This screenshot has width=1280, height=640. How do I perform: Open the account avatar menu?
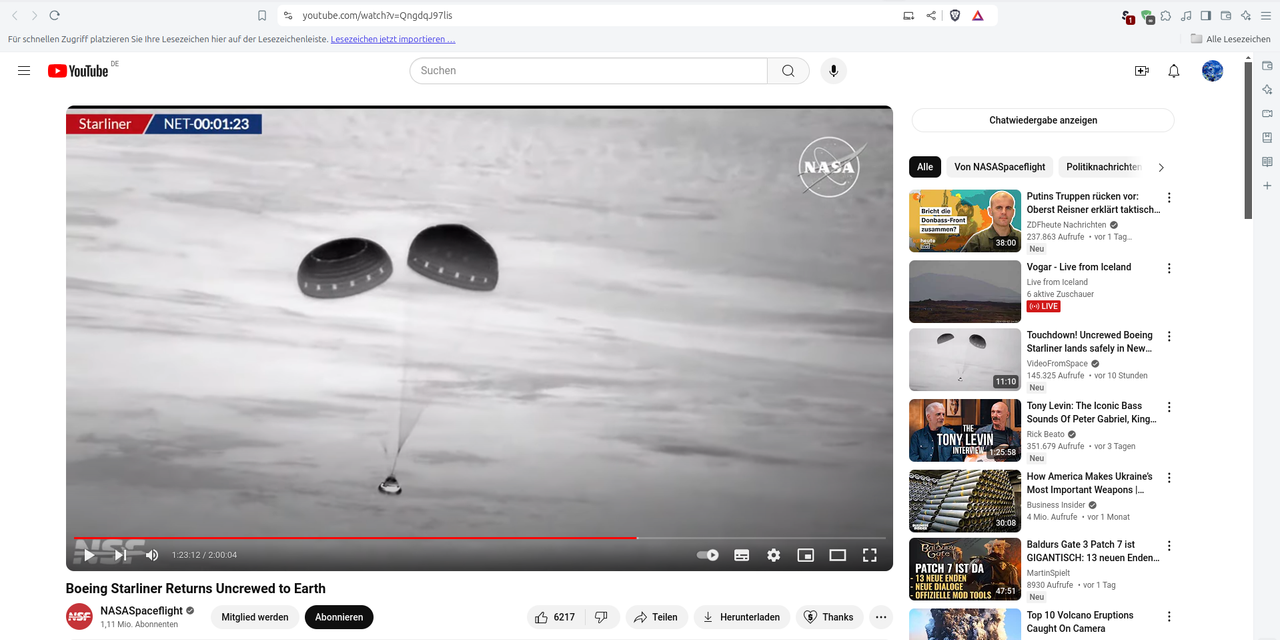coord(1212,71)
